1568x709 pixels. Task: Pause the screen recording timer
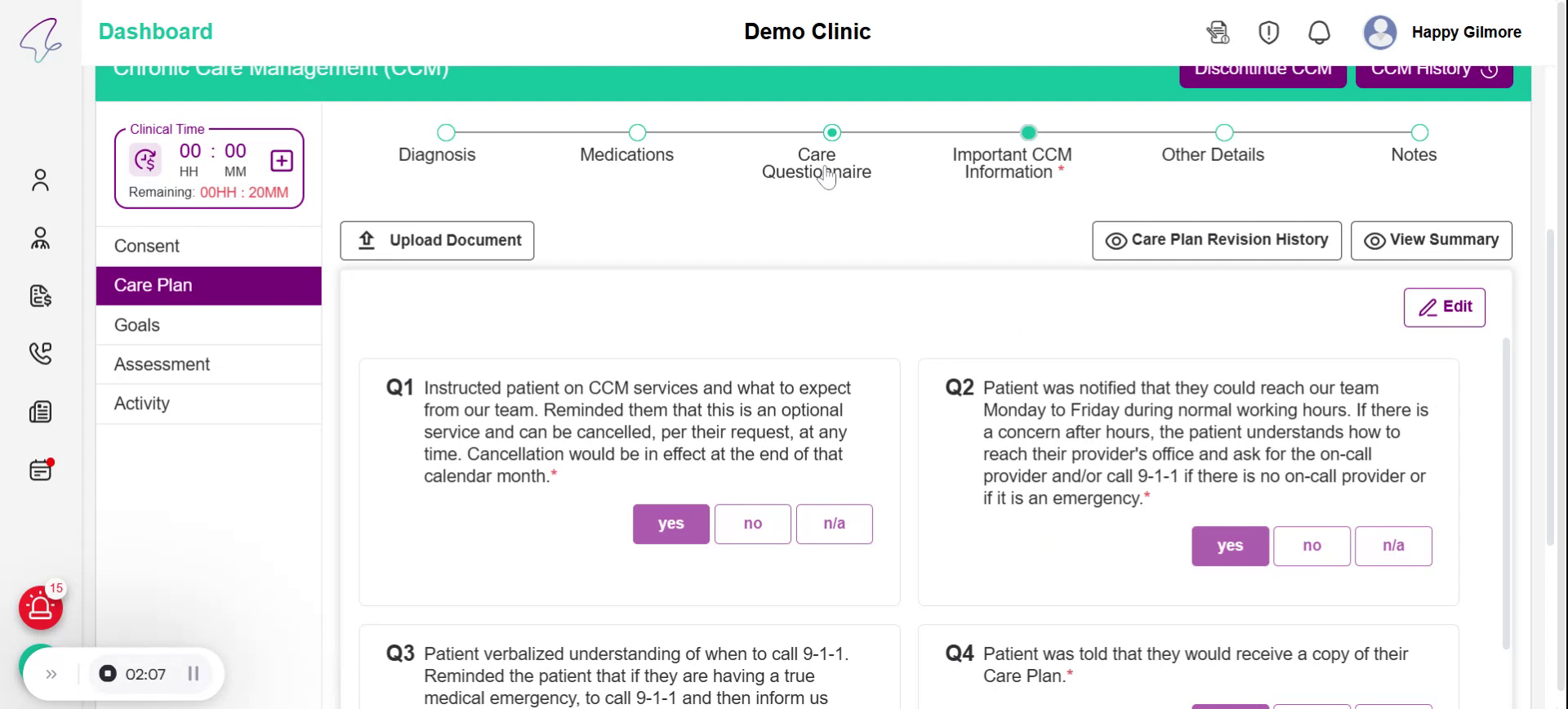[194, 674]
